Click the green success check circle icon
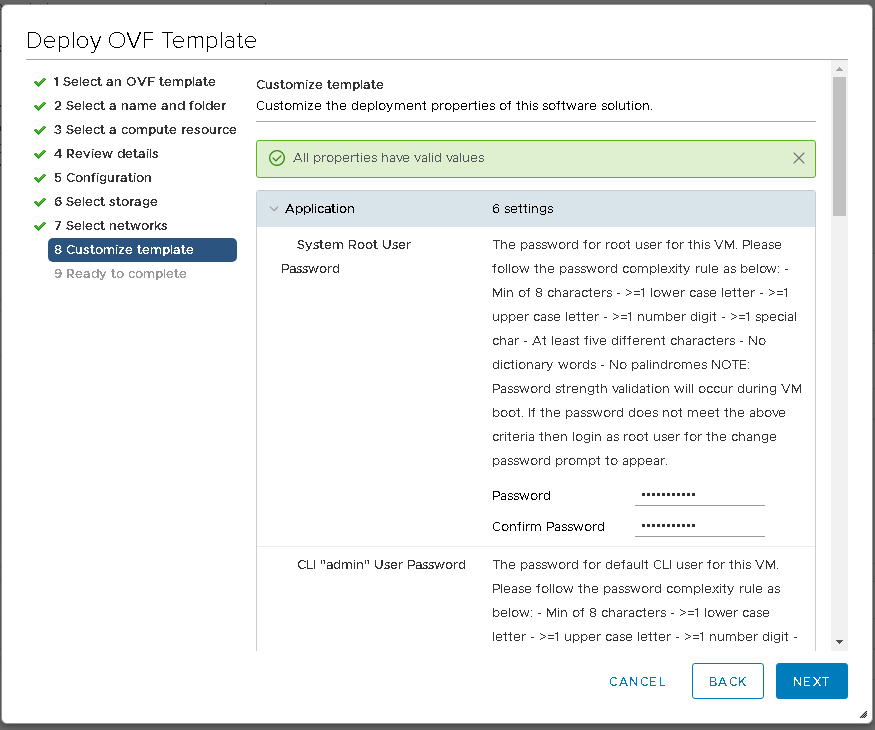This screenshot has height=730, width=875. (277, 158)
